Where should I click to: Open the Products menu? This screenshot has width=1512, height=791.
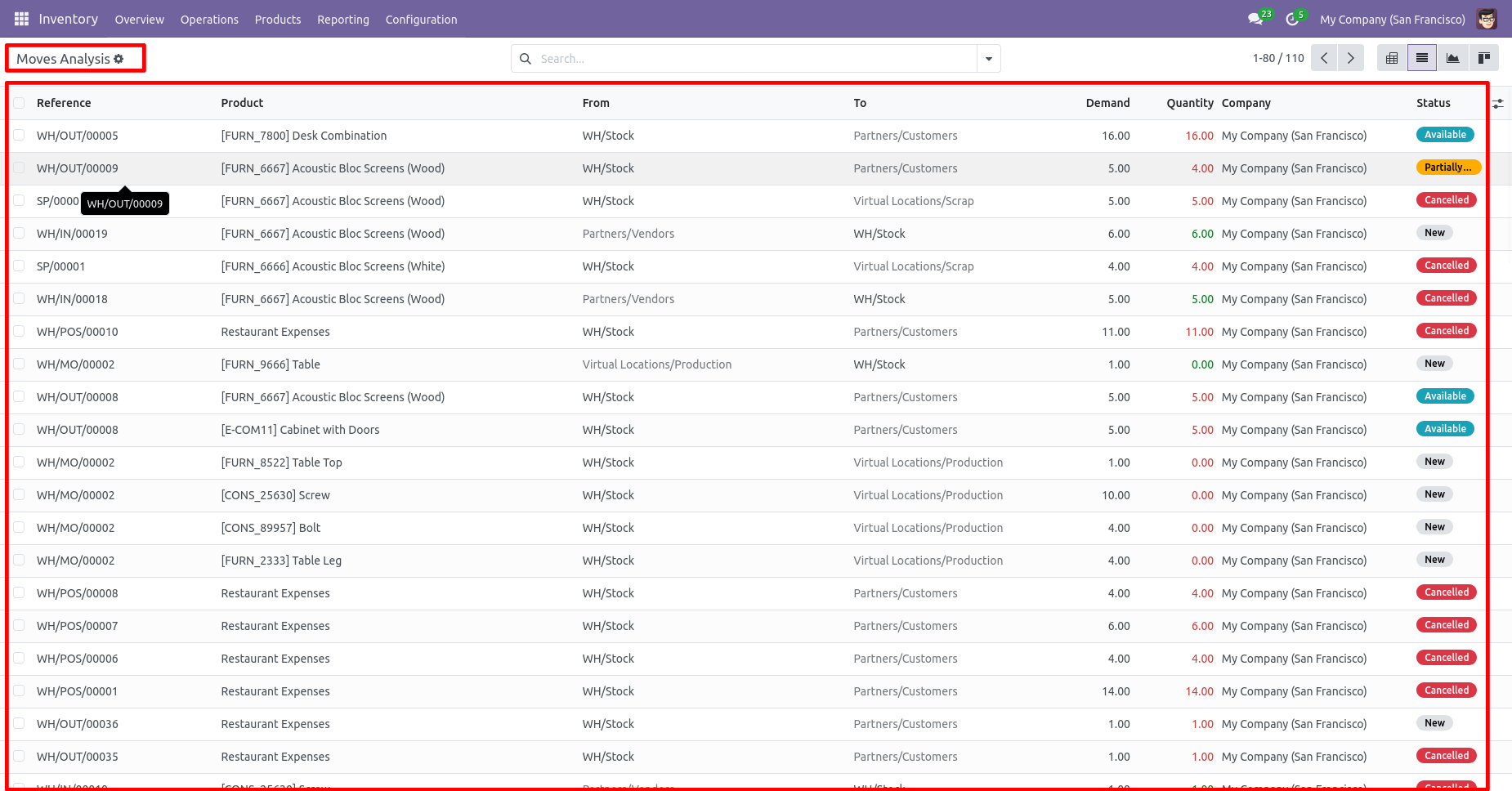[278, 20]
